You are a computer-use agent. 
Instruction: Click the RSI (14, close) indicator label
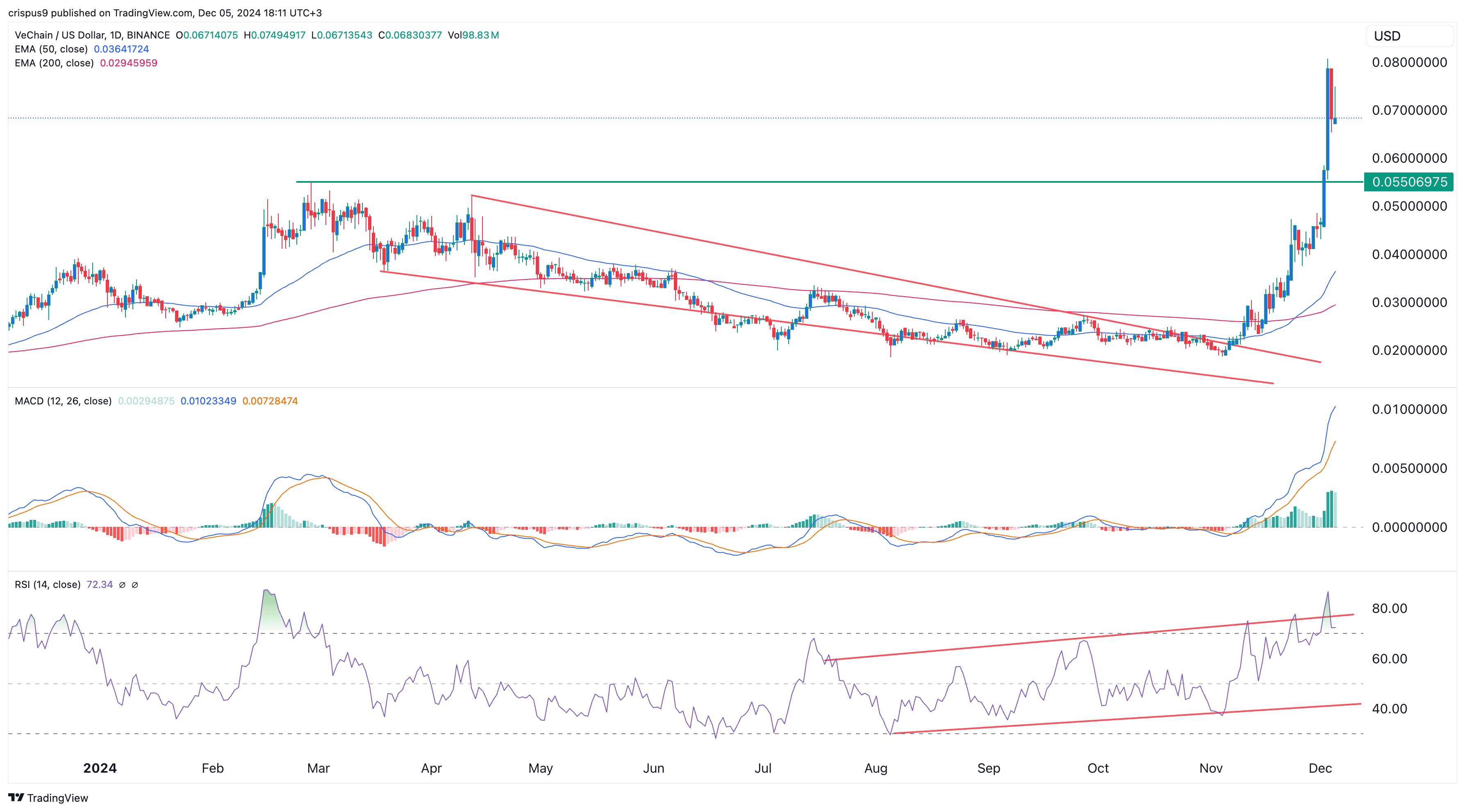(48, 585)
